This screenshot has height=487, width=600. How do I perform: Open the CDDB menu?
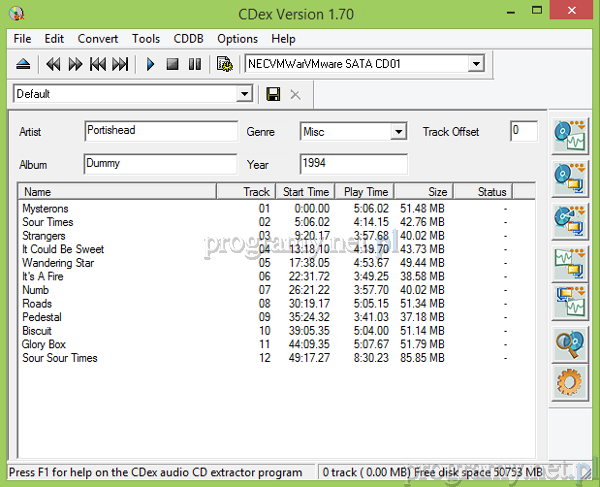click(x=188, y=39)
